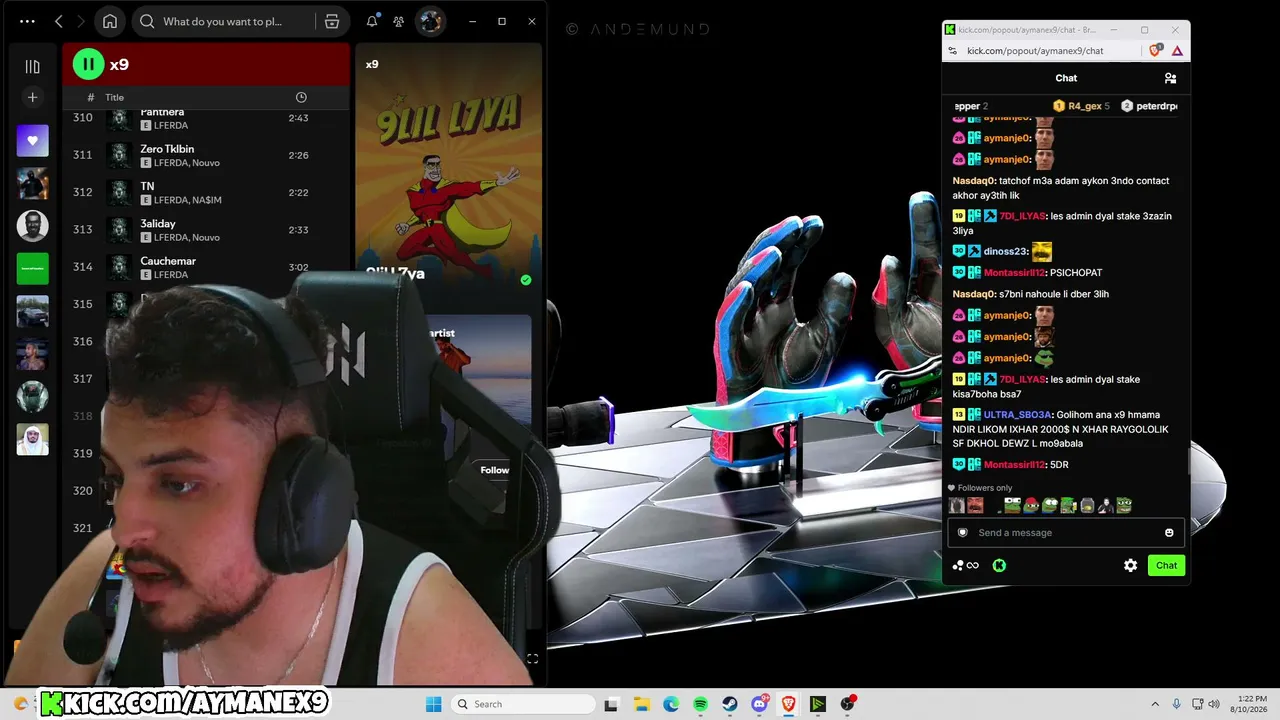
Task: Open File Explorer from the taskbar
Action: click(x=641, y=704)
